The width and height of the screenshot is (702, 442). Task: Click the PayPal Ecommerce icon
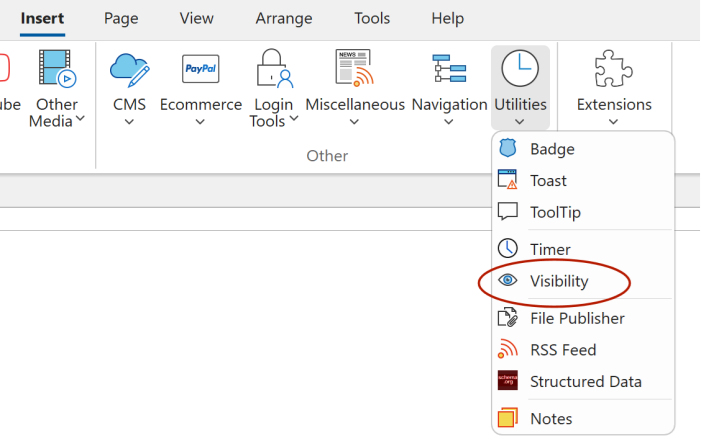200,70
